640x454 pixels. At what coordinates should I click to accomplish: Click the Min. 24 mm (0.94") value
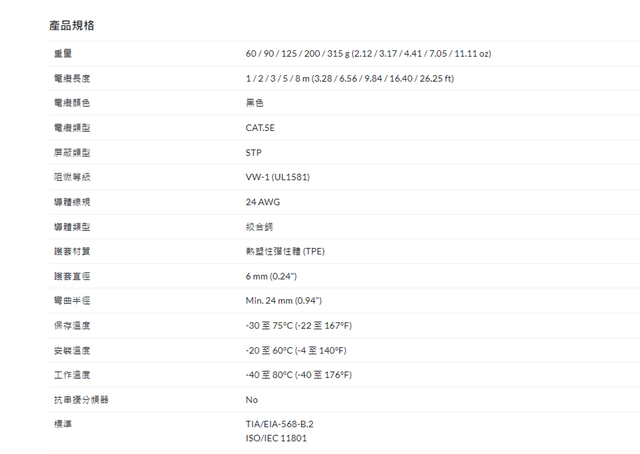(283, 301)
